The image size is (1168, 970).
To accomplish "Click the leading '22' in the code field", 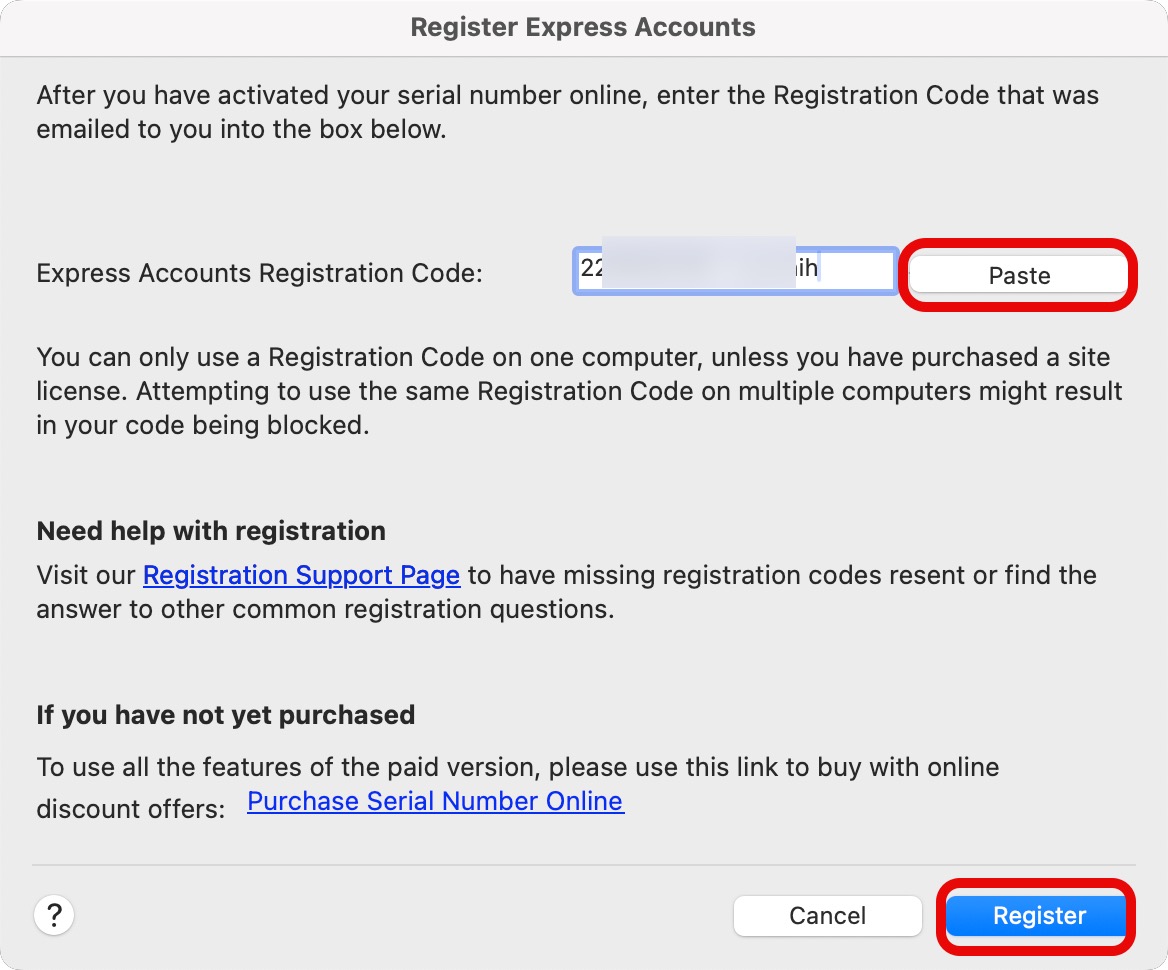I will (591, 270).
